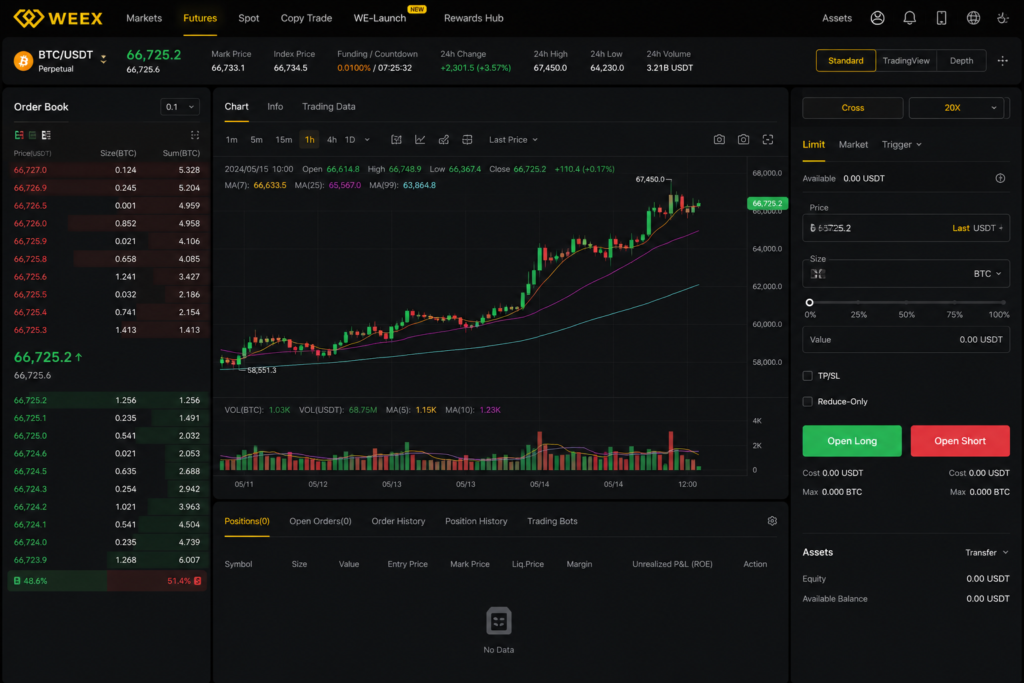Open the user profile icon

[x=877, y=18]
